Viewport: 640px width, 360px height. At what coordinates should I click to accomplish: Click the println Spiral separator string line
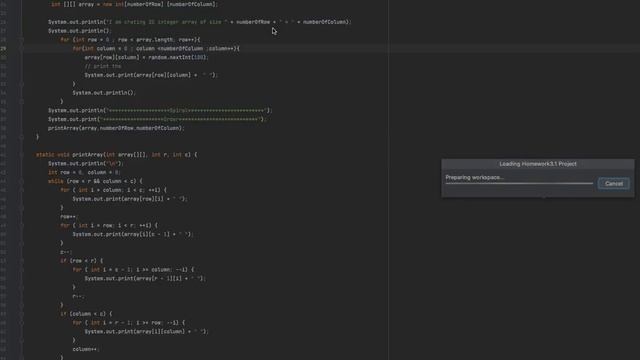tap(160, 111)
